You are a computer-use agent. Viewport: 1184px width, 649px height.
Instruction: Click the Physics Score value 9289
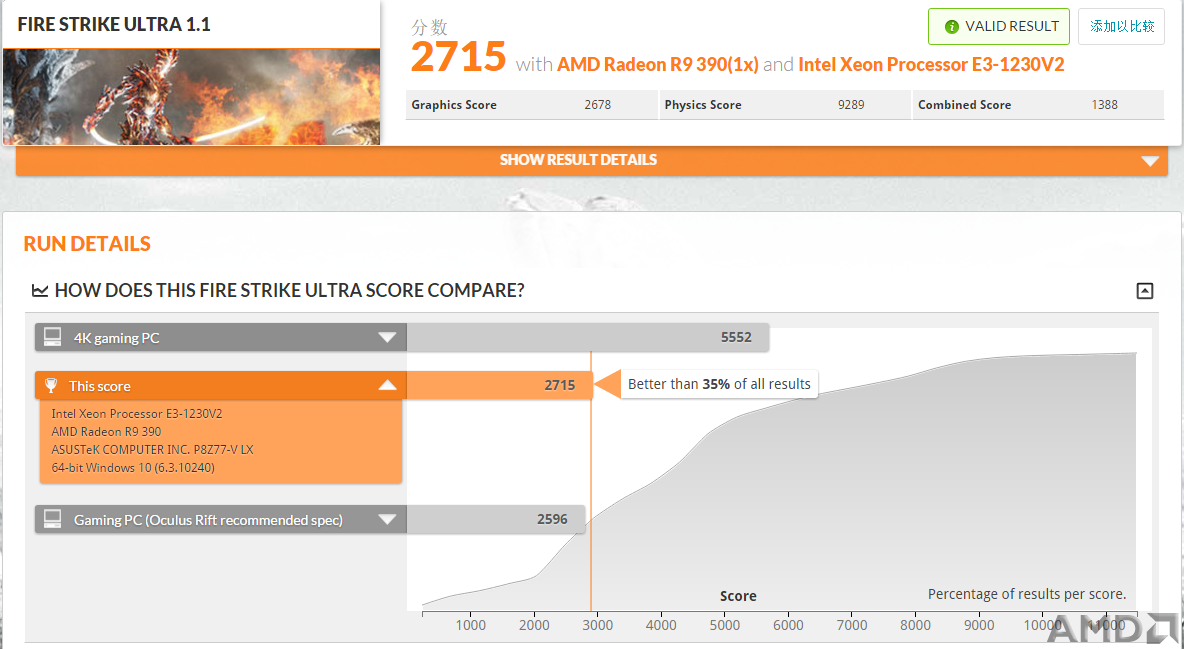click(x=851, y=105)
